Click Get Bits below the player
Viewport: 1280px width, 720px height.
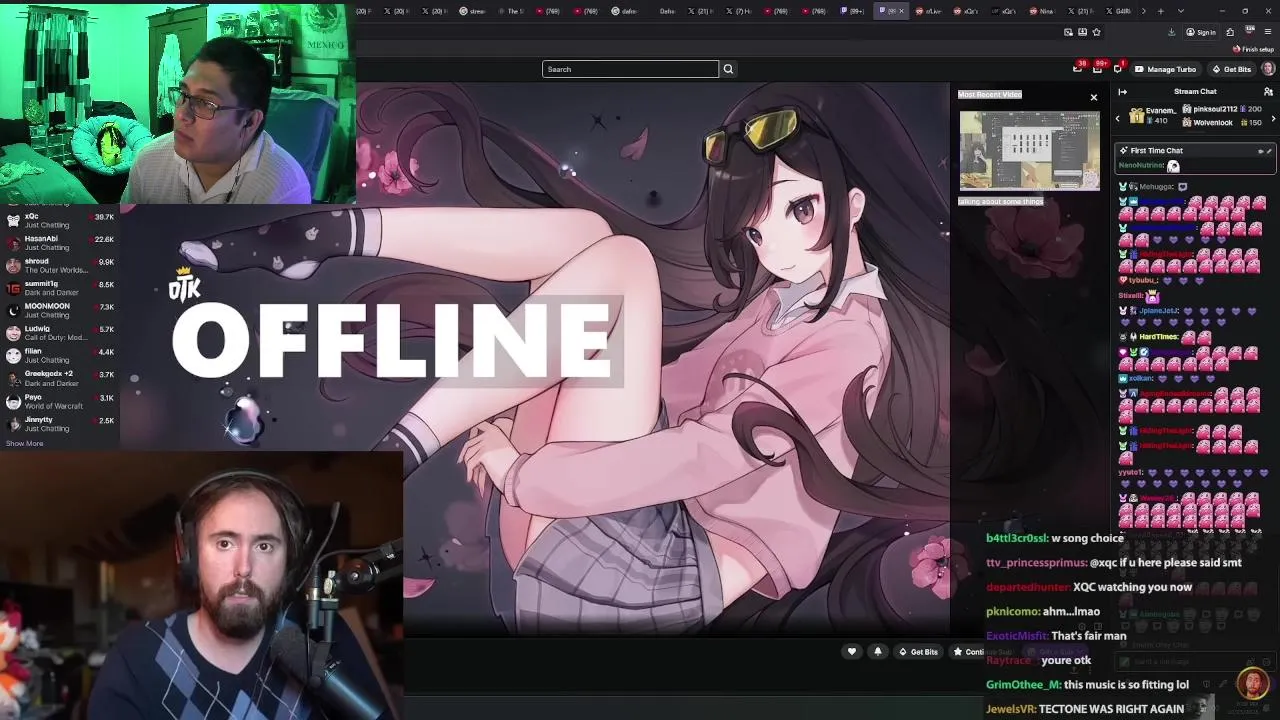tap(918, 652)
